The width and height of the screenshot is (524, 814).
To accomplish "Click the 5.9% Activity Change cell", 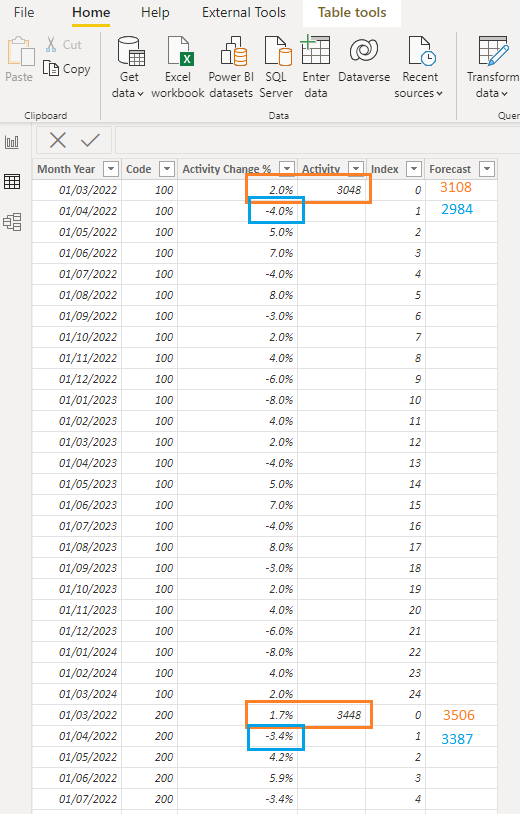I will click(237, 778).
